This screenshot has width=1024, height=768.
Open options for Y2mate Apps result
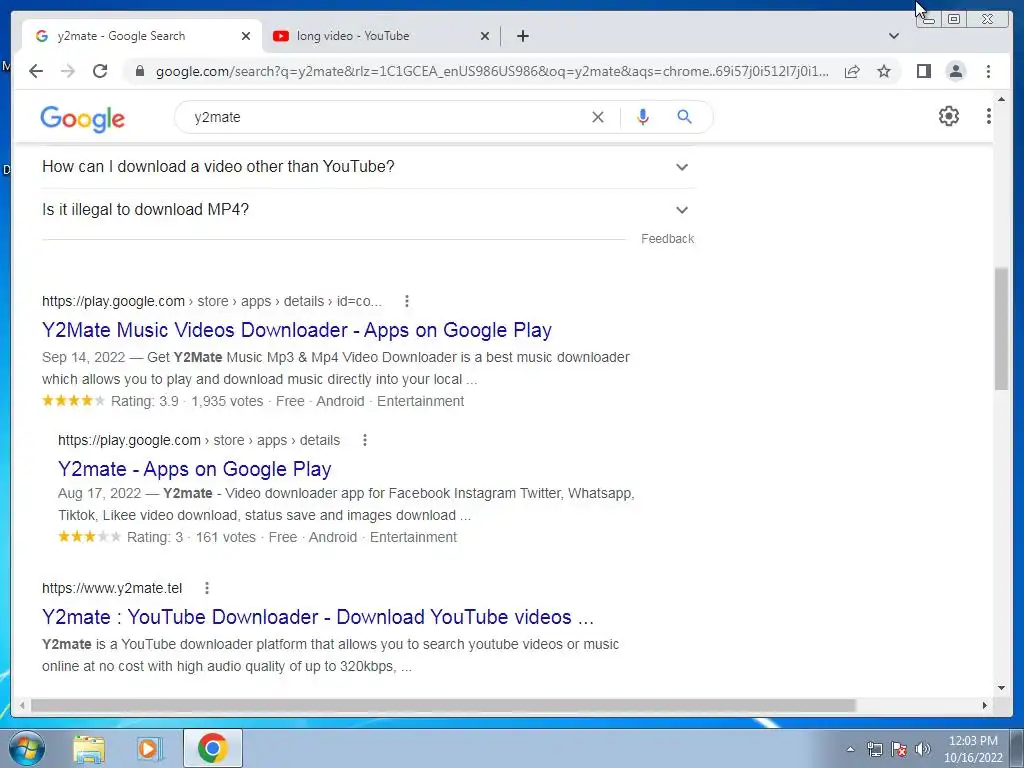tap(365, 440)
